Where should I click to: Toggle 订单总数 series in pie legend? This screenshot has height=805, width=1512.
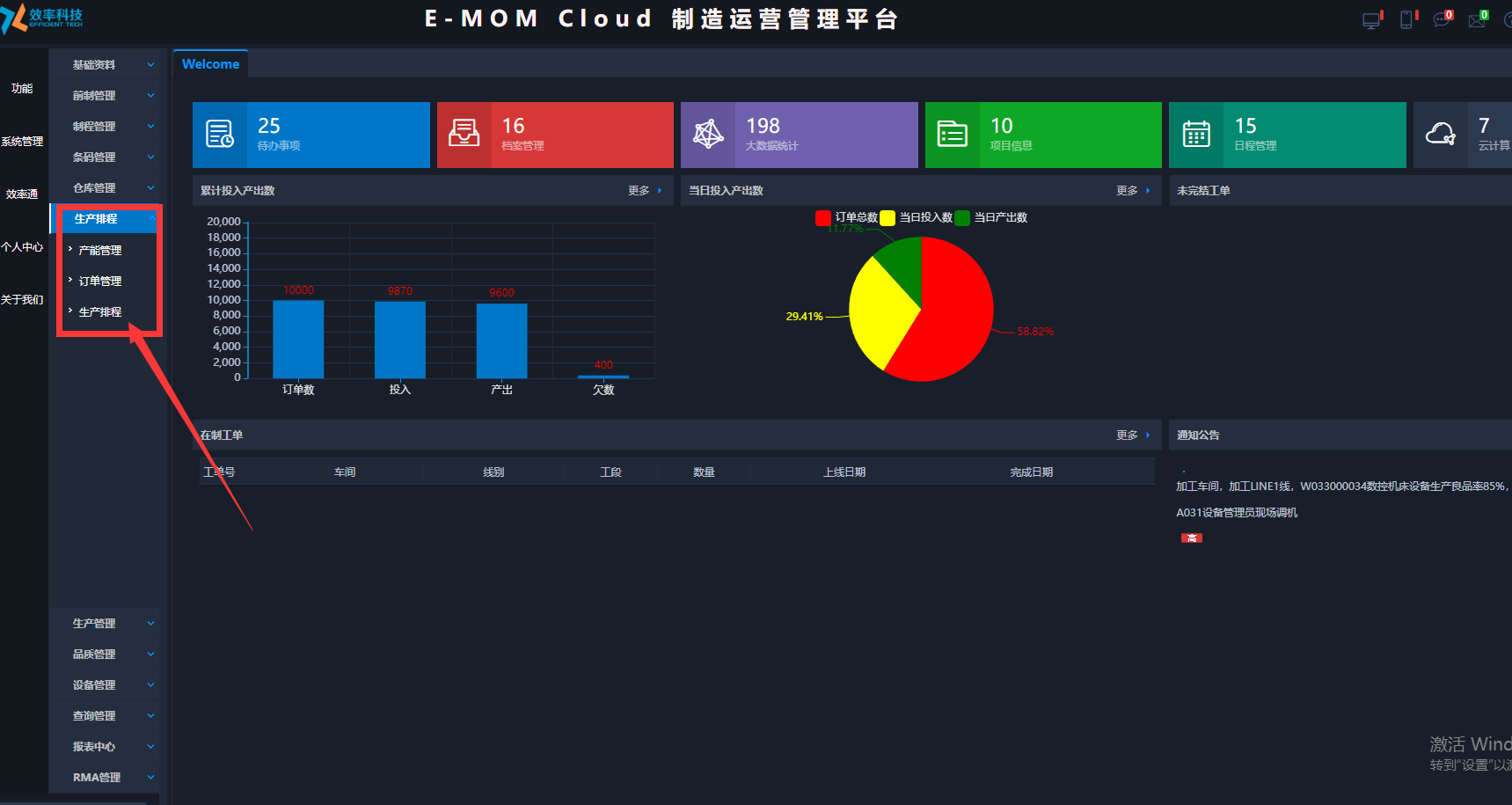click(x=847, y=217)
